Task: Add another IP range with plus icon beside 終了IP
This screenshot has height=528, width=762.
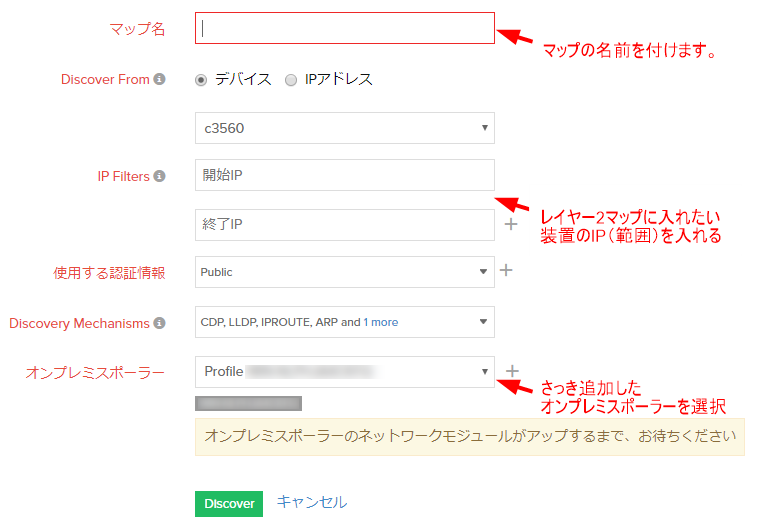Action: click(511, 224)
